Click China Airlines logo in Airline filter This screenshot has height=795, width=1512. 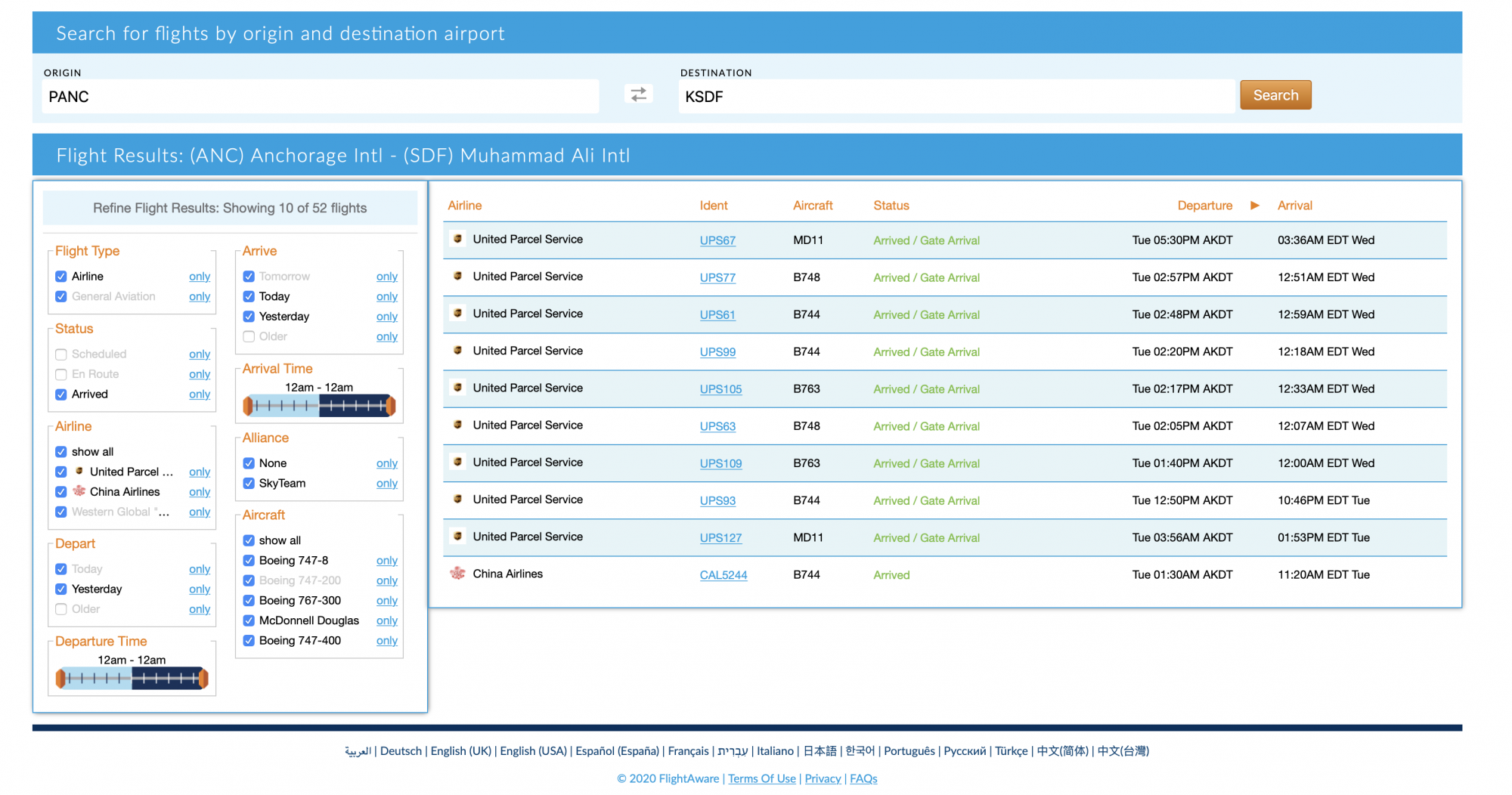(x=79, y=491)
